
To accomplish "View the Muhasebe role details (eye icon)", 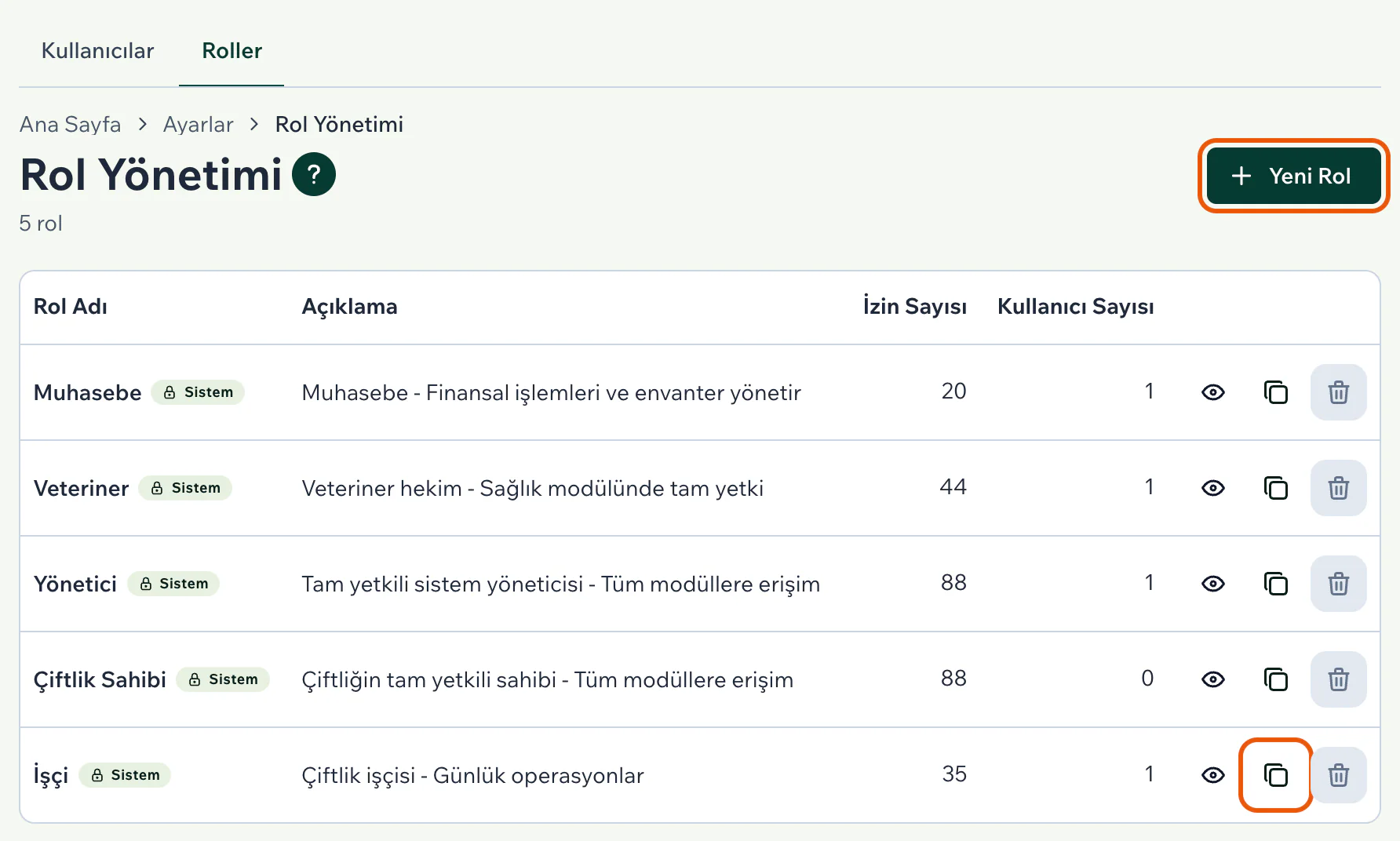I will 1213,392.
